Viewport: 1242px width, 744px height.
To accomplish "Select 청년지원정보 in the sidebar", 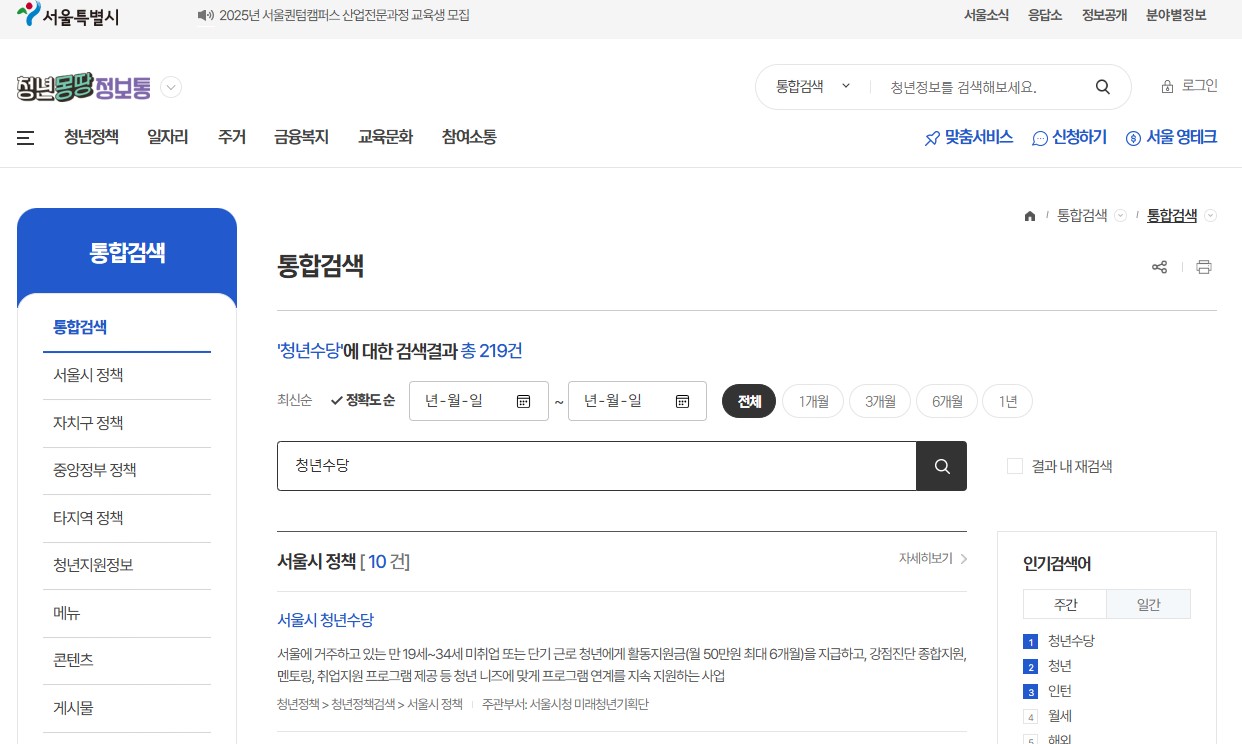I will 127,565.
